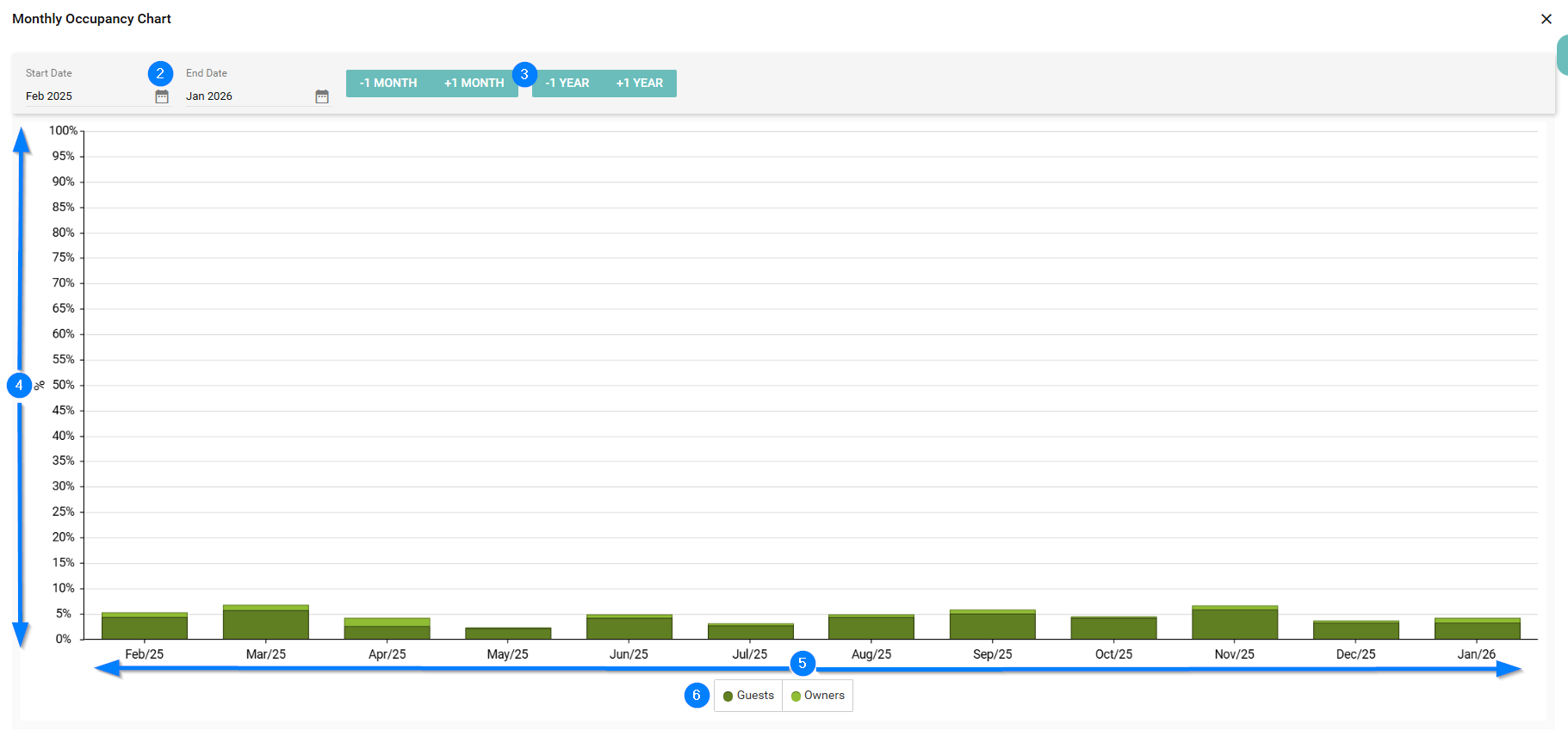1568x743 pixels.
Task: Click the dark green Guests legend dot
Action: pyautogui.click(x=728, y=697)
